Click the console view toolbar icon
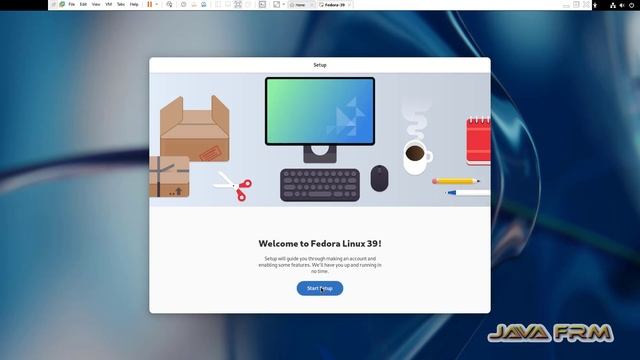 (x=262, y=4)
